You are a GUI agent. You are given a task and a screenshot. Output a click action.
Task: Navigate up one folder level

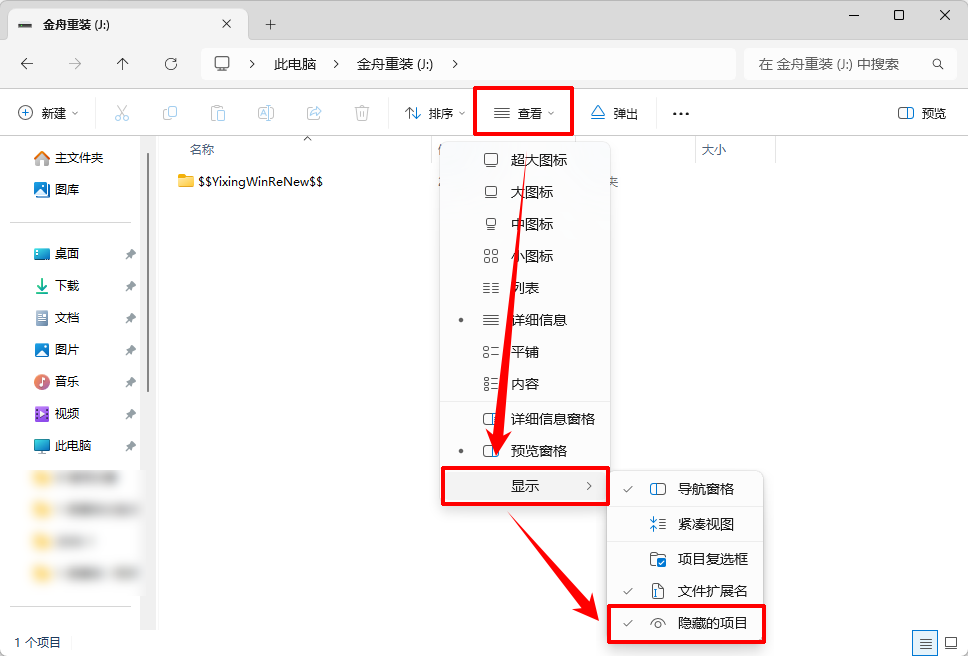123,64
